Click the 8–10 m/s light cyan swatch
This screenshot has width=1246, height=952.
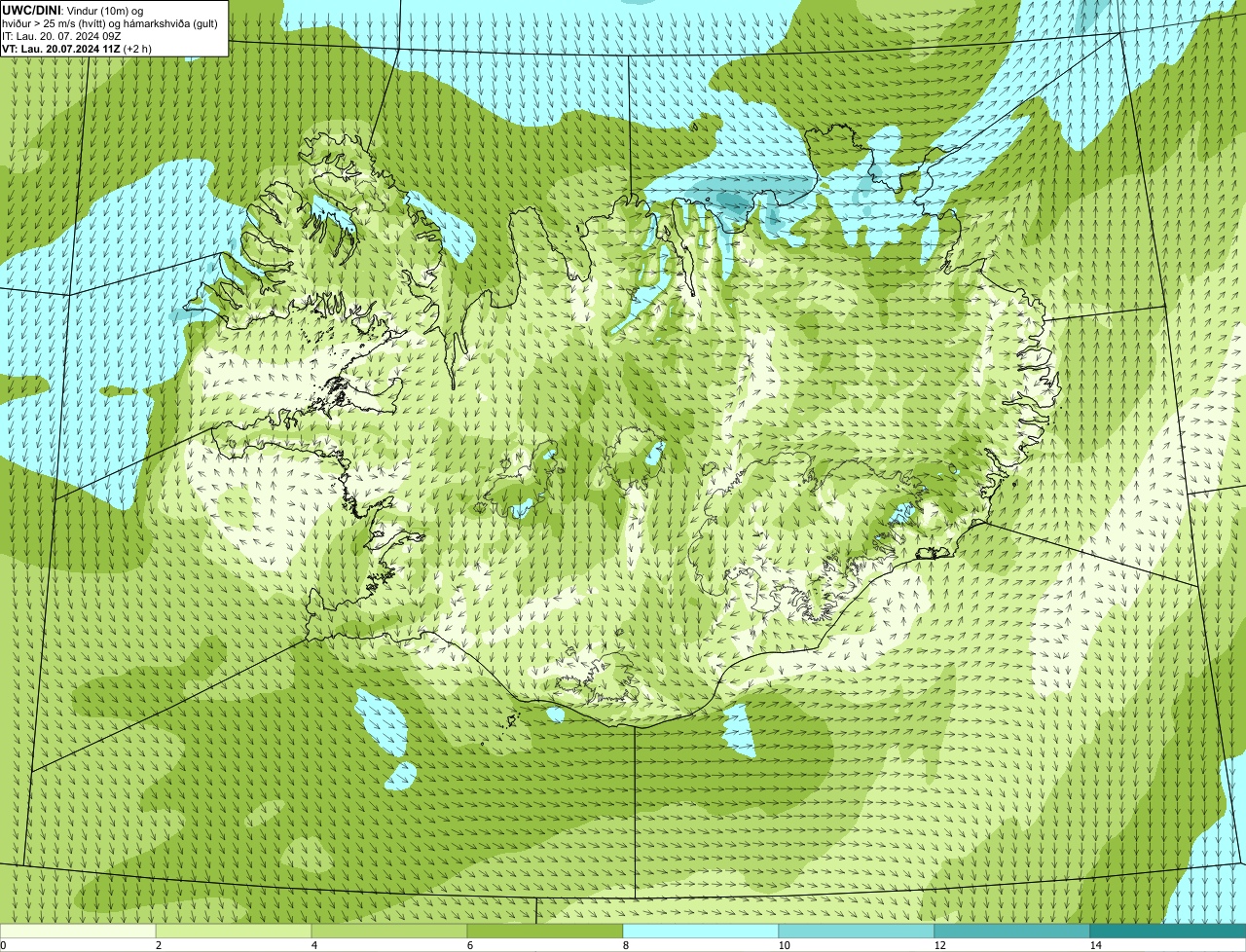(701, 932)
